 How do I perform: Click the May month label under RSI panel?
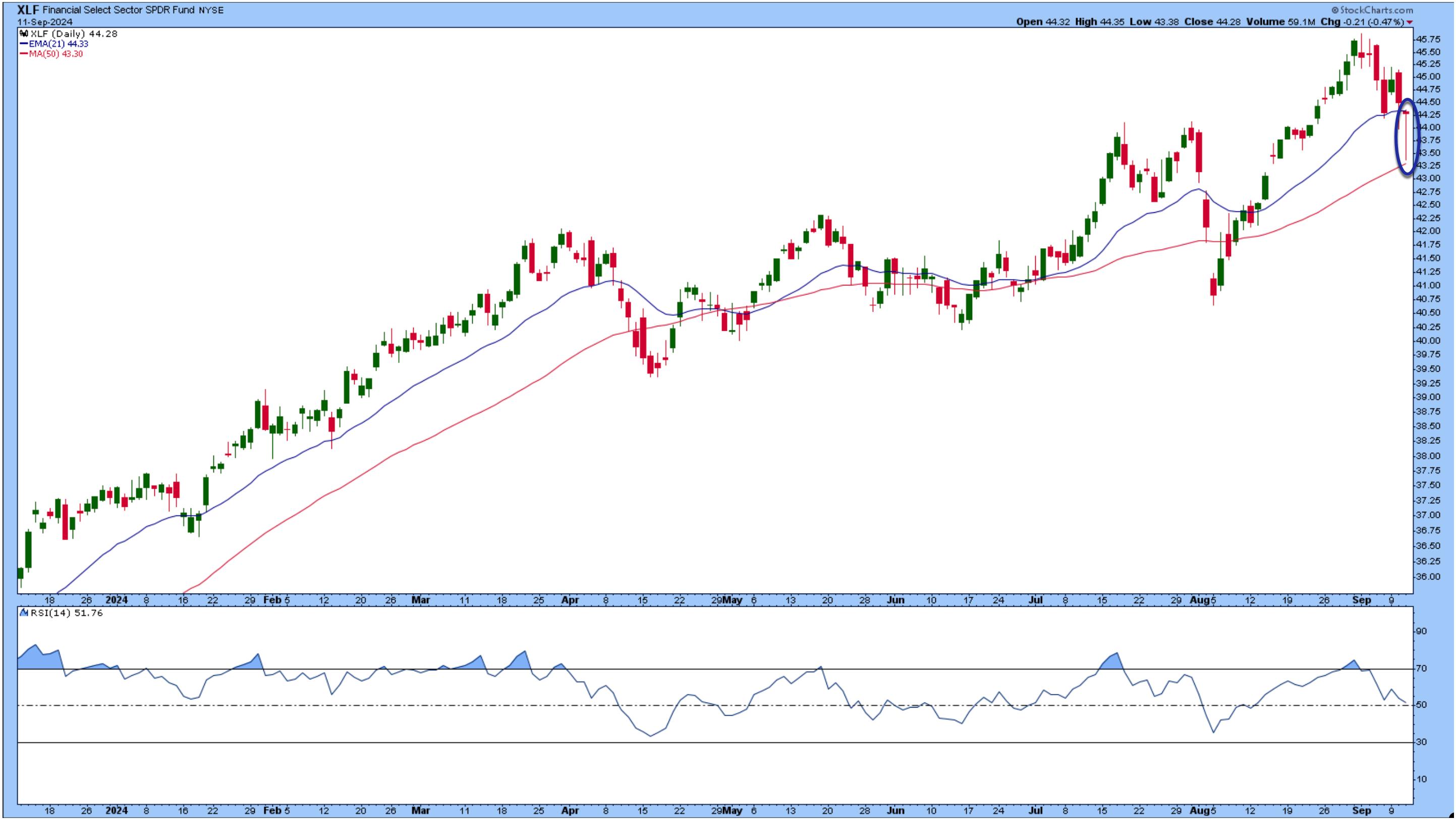[x=733, y=810]
